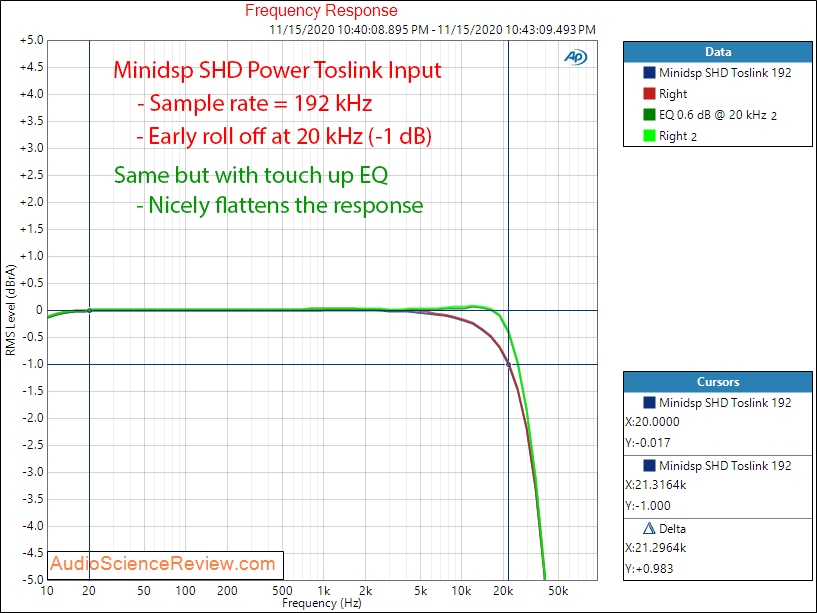
Task: Click the dark blue swatch in the second Cursors row
Action: click(x=649, y=465)
